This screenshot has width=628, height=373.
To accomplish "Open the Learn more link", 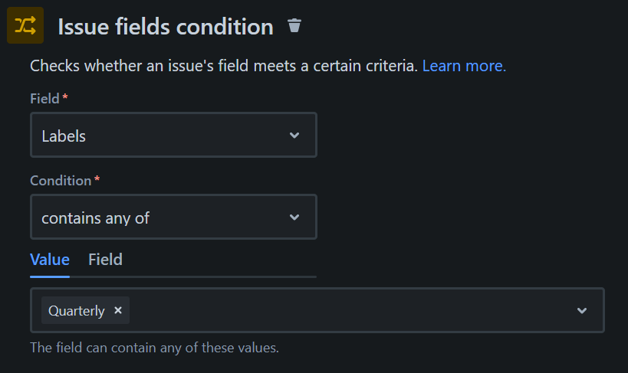I will pos(464,66).
